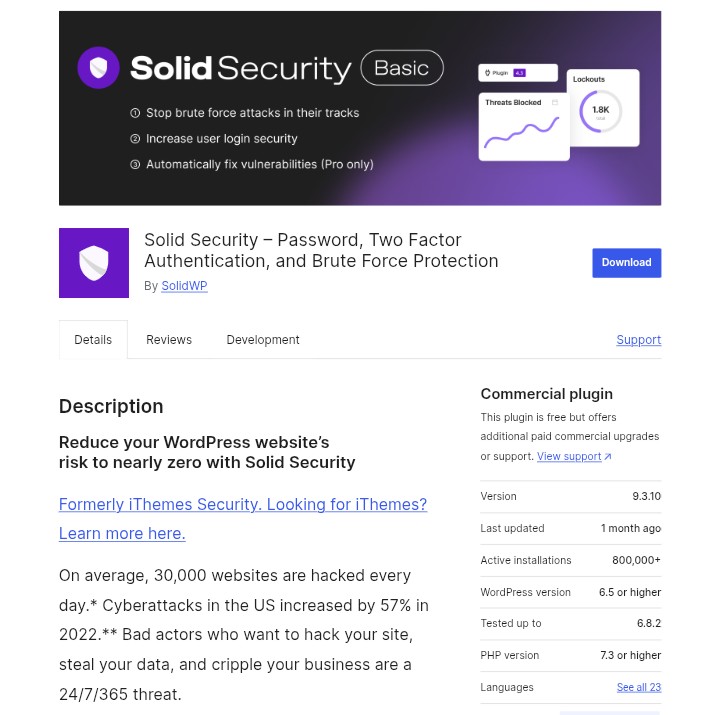Click the purple Solid Security plugin icon
Image resolution: width=720 pixels, height=715 pixels.
tap(94, 263)
